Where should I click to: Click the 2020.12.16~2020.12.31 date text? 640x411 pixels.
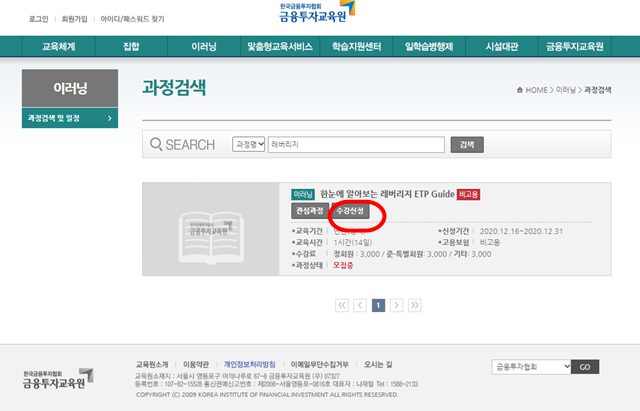pyautogui.click(x=521, y=231)
